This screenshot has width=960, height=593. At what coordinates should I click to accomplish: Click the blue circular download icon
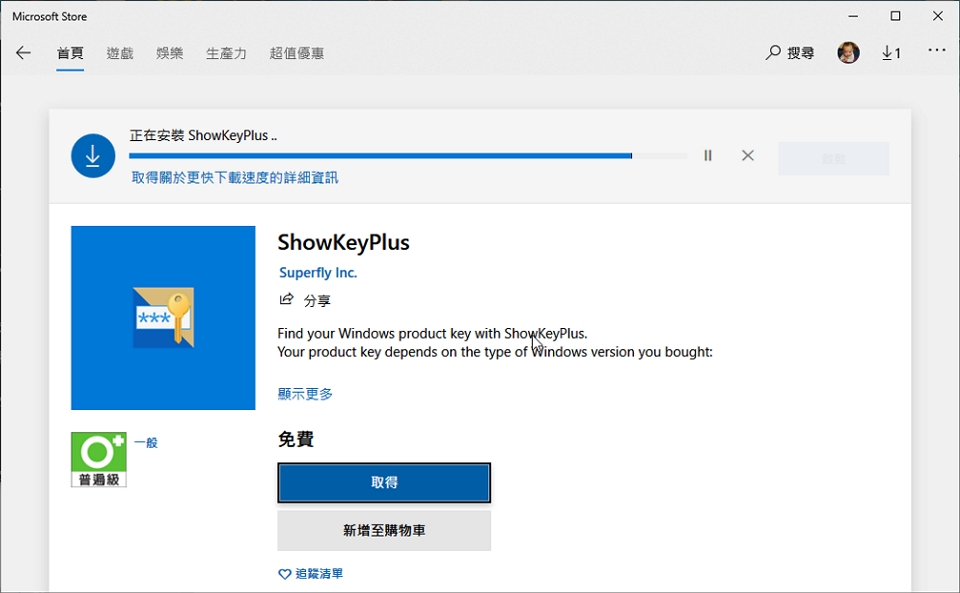pyautogui.click(x=92, y=155)
